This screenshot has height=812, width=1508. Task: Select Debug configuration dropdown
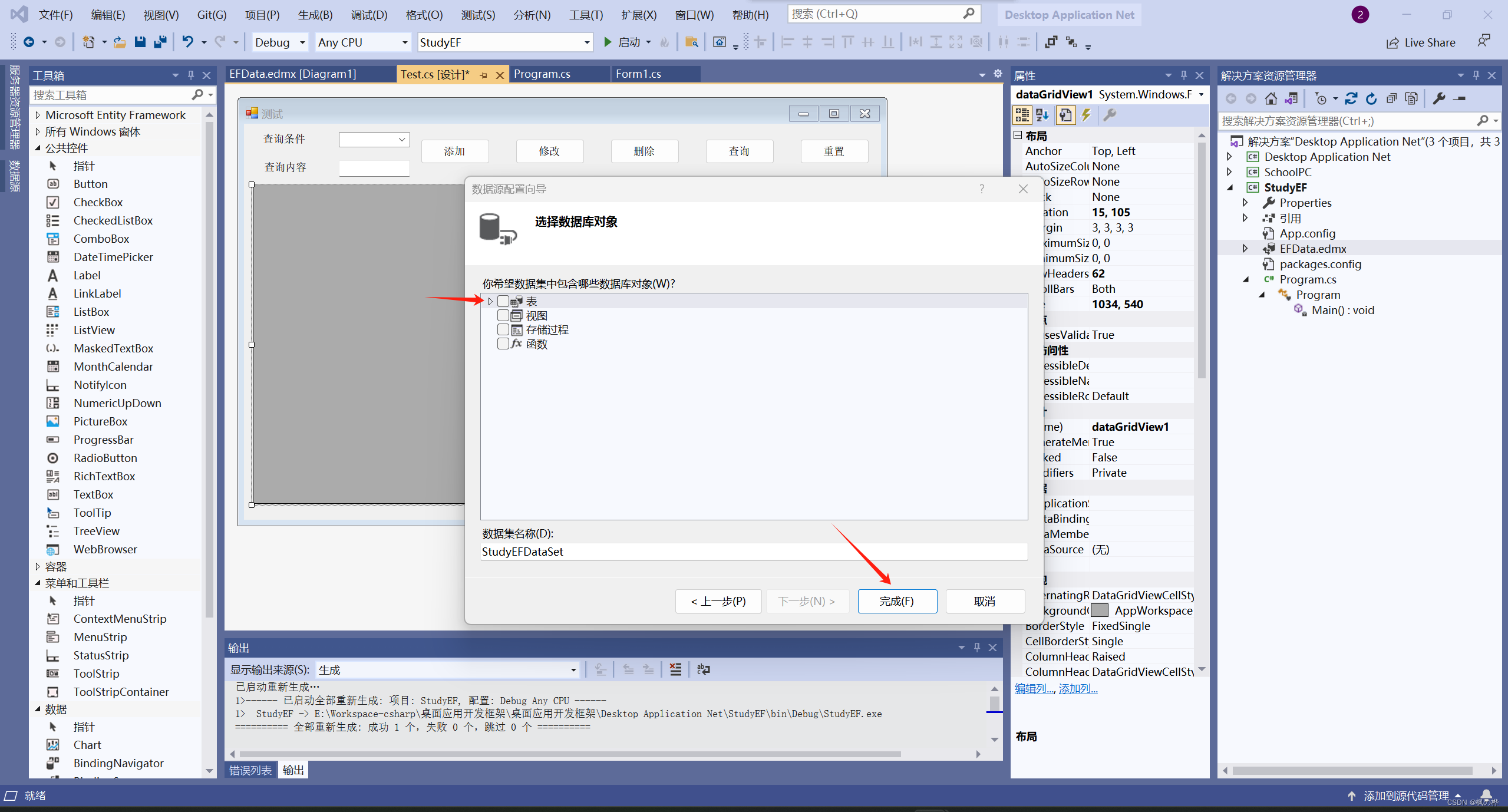coord(280,41)
